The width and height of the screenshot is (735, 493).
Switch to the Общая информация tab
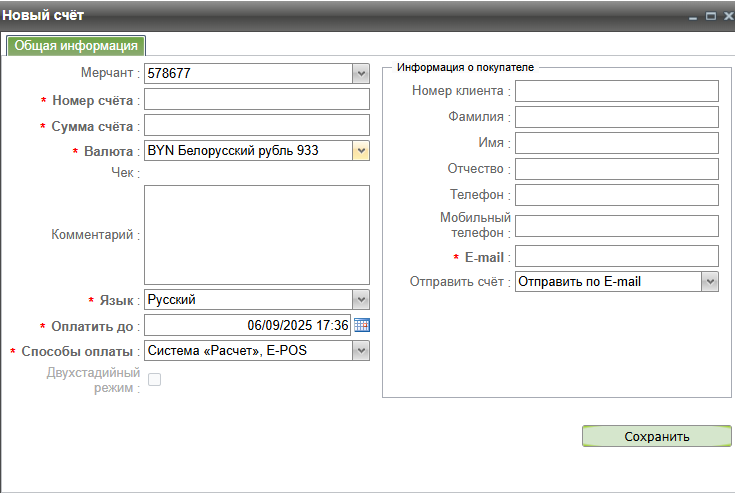76,46
